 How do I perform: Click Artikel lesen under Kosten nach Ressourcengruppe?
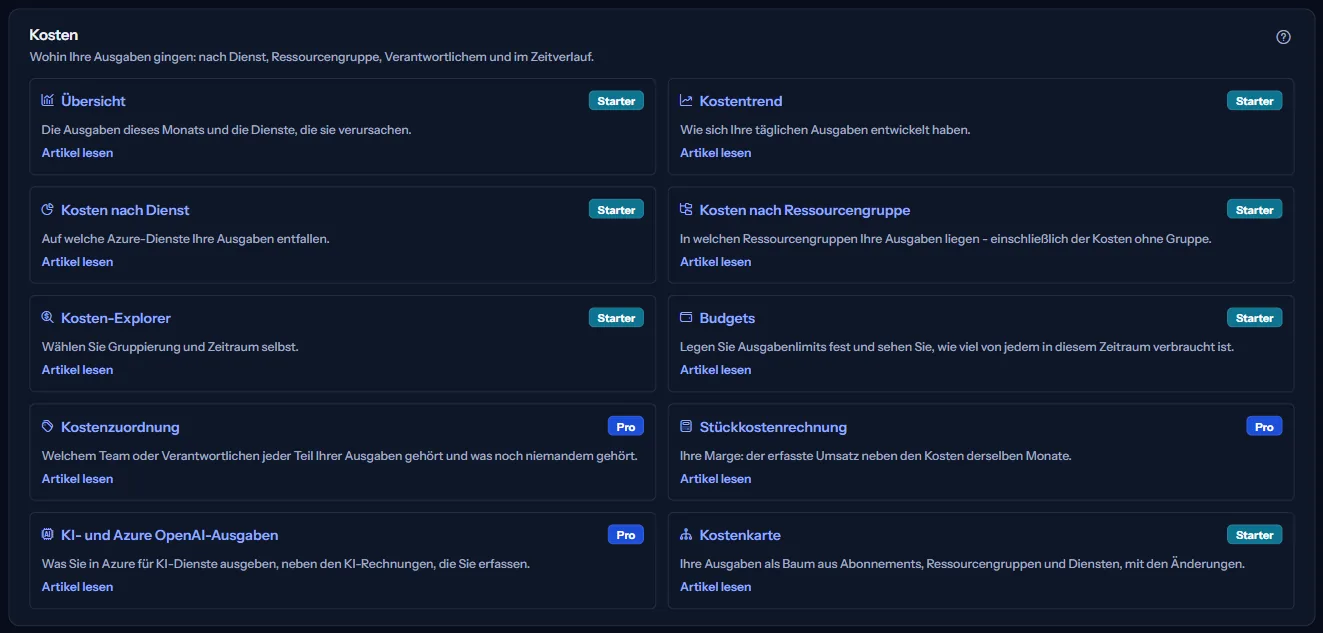[x=716, y=262]
